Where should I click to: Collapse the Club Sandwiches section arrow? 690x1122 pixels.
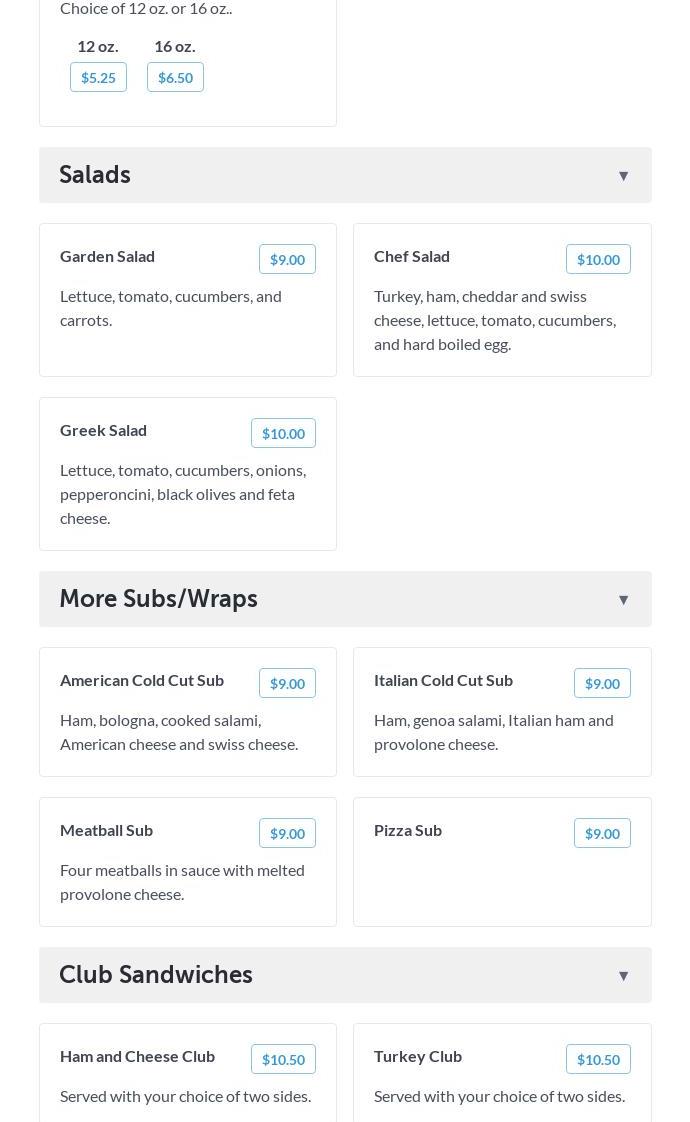(x=623, y=976)
